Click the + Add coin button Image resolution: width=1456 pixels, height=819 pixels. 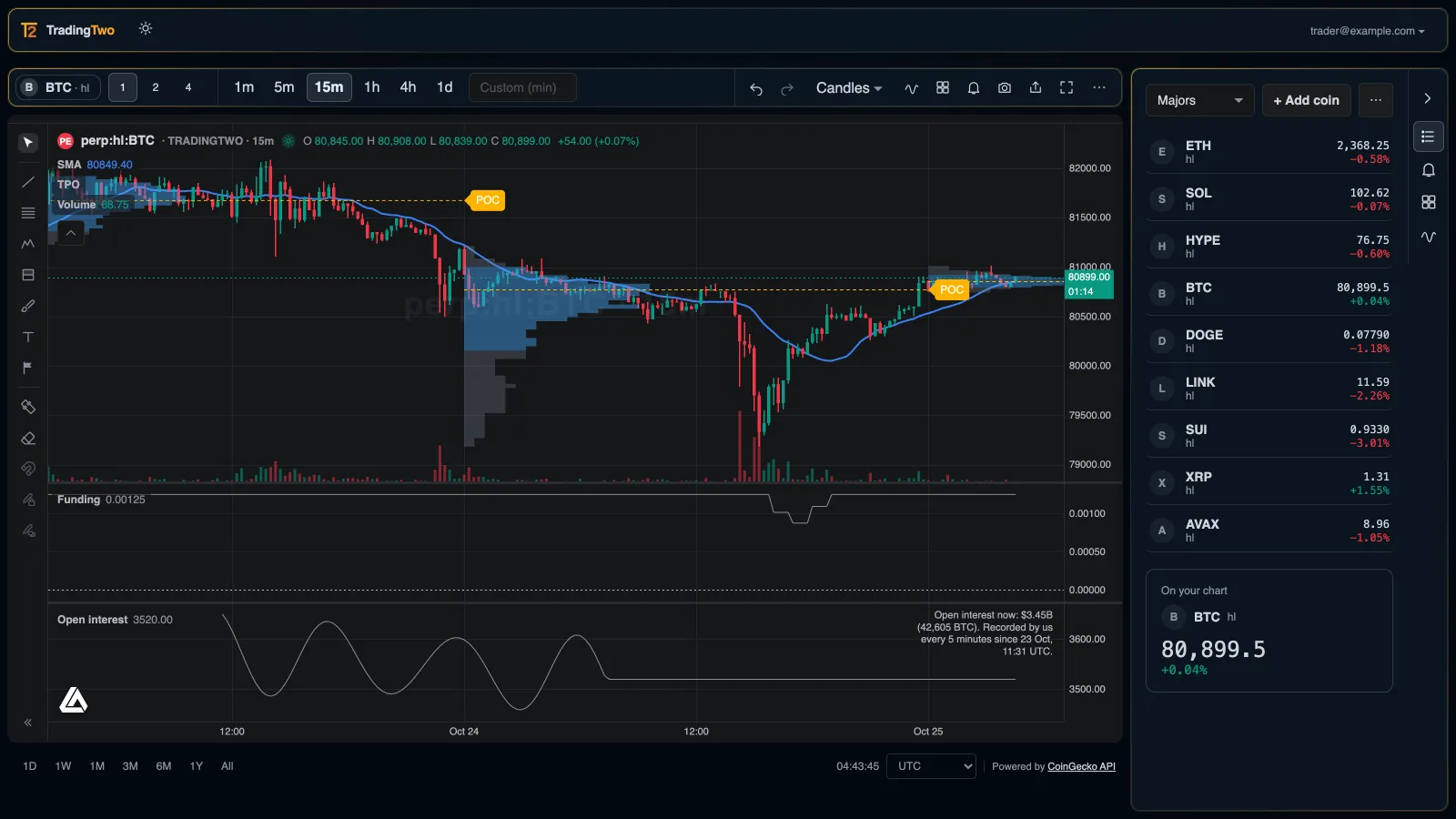pos(1306,100)
